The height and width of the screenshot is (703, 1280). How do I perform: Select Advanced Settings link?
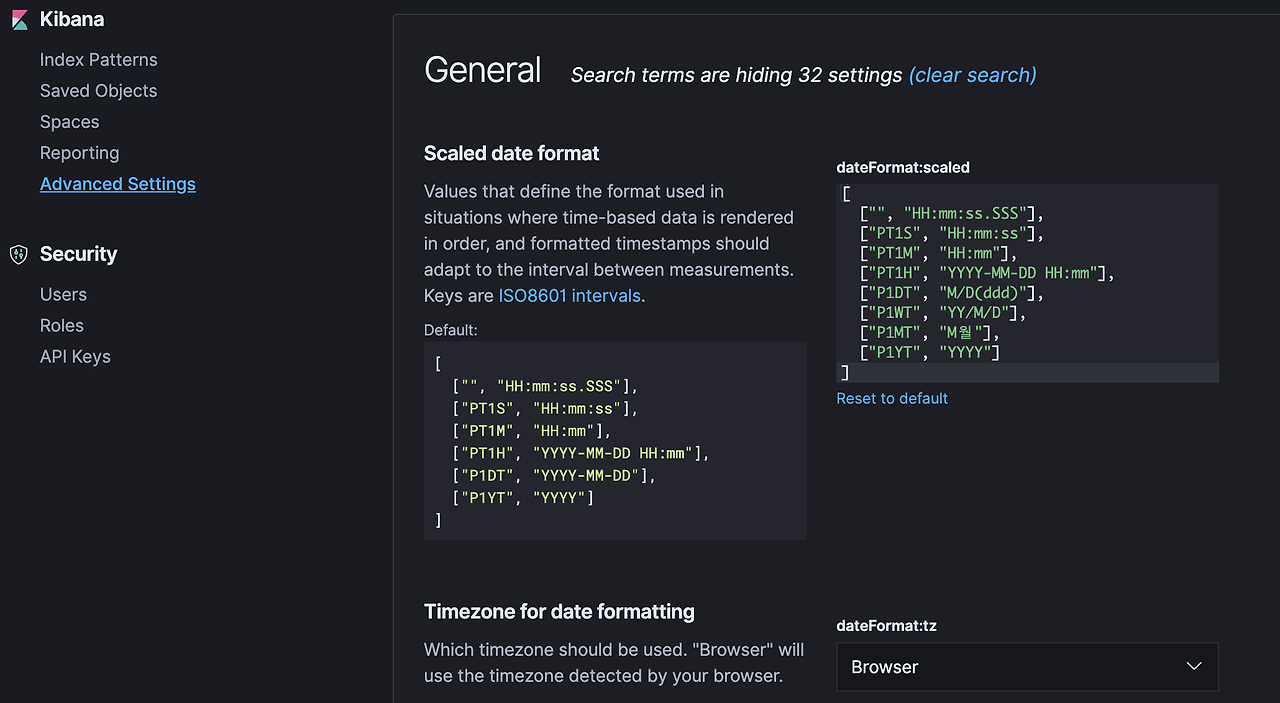point(118,184)
